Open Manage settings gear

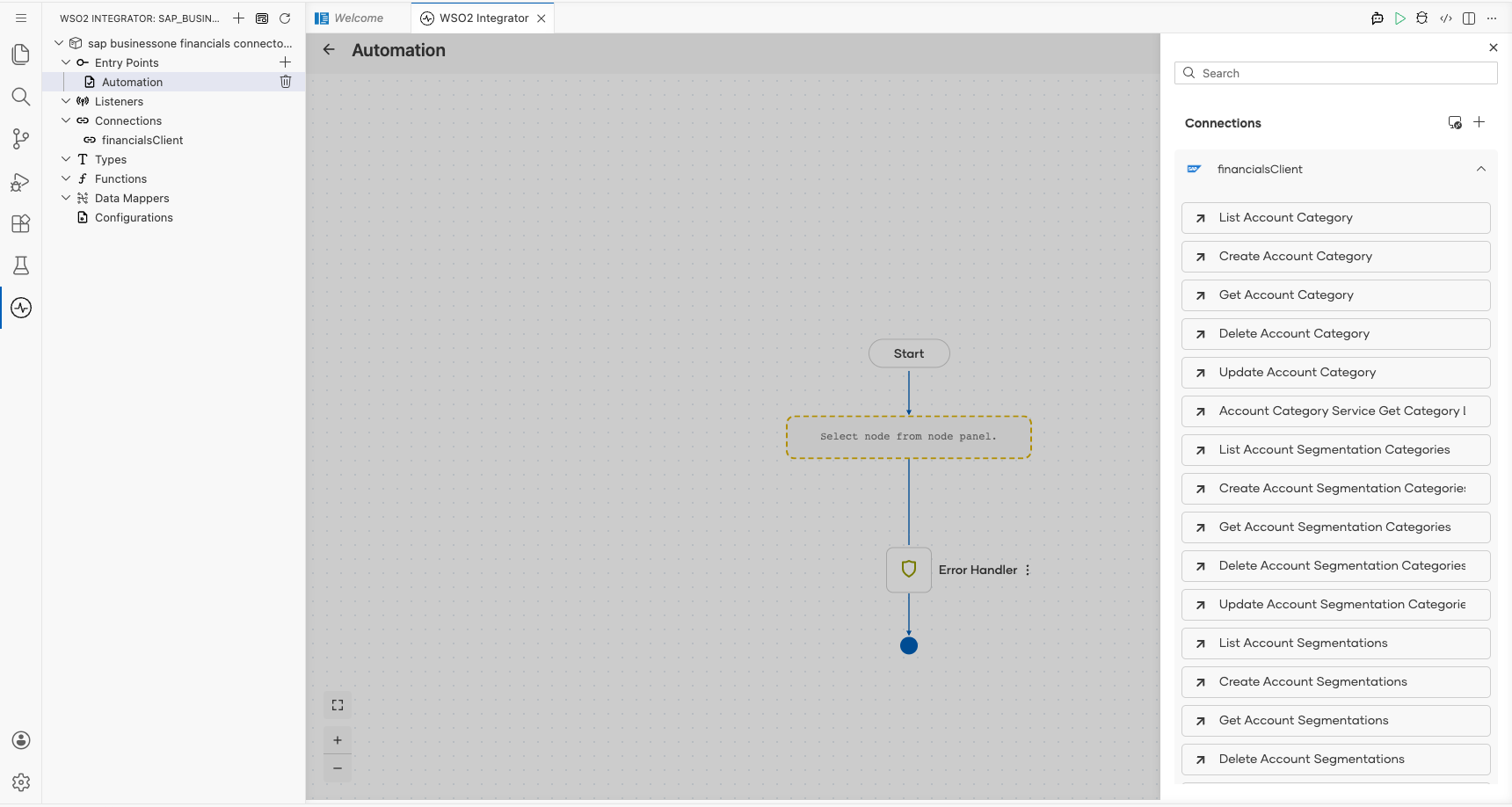click(x=21, y=782)
